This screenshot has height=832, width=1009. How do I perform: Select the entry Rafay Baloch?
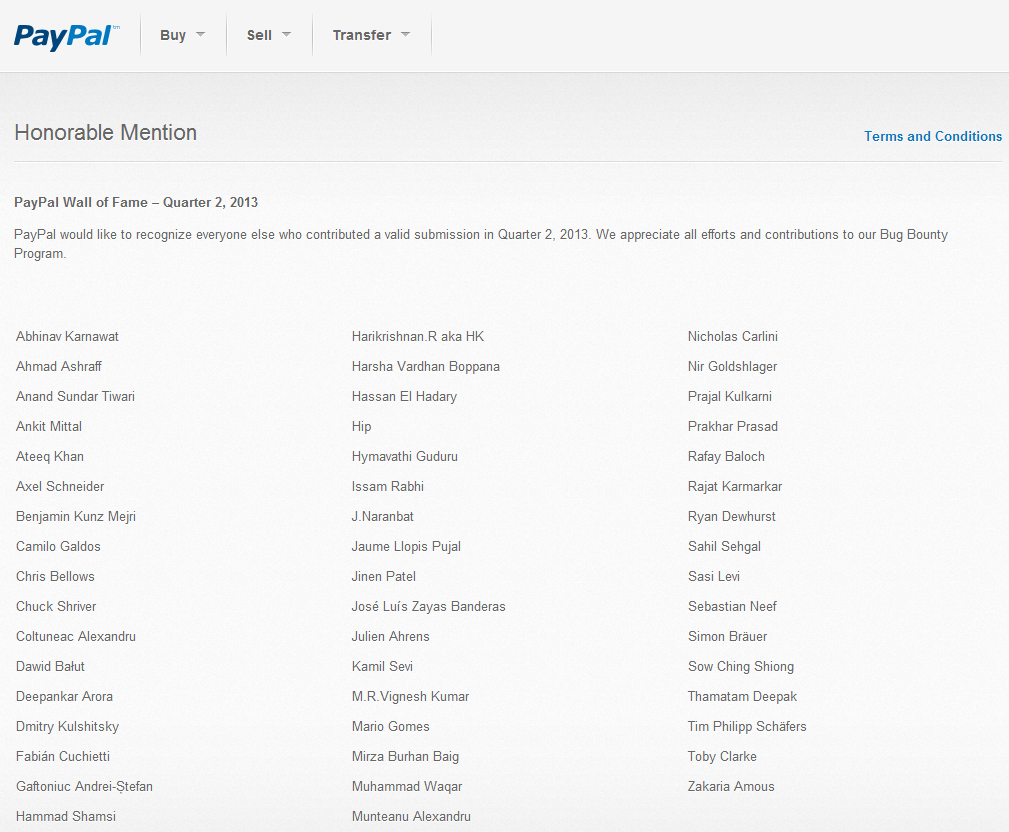727,456
